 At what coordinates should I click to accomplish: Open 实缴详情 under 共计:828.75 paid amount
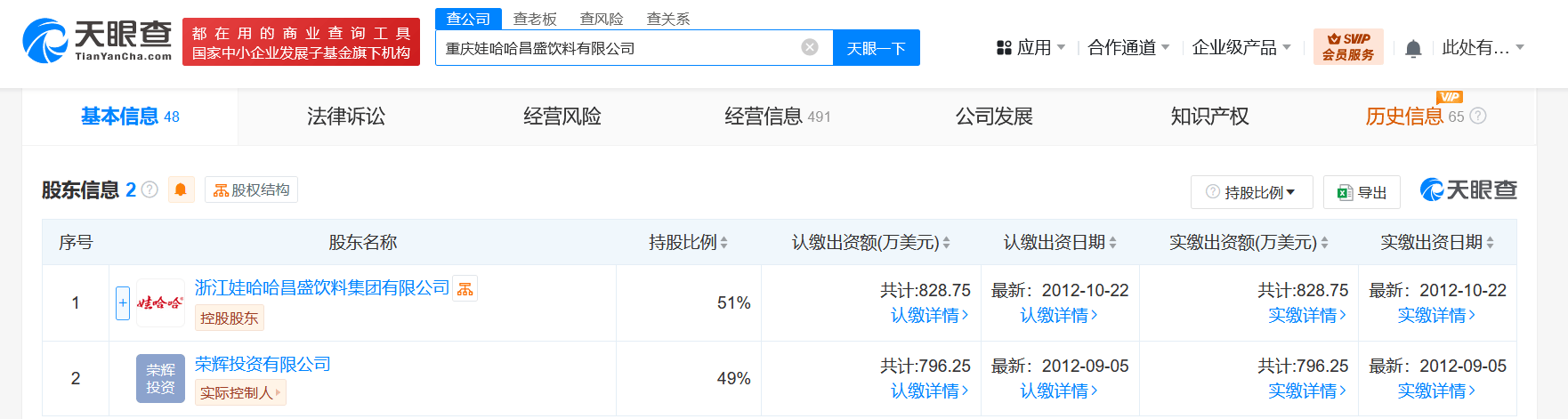click(x=1307, y=315)
